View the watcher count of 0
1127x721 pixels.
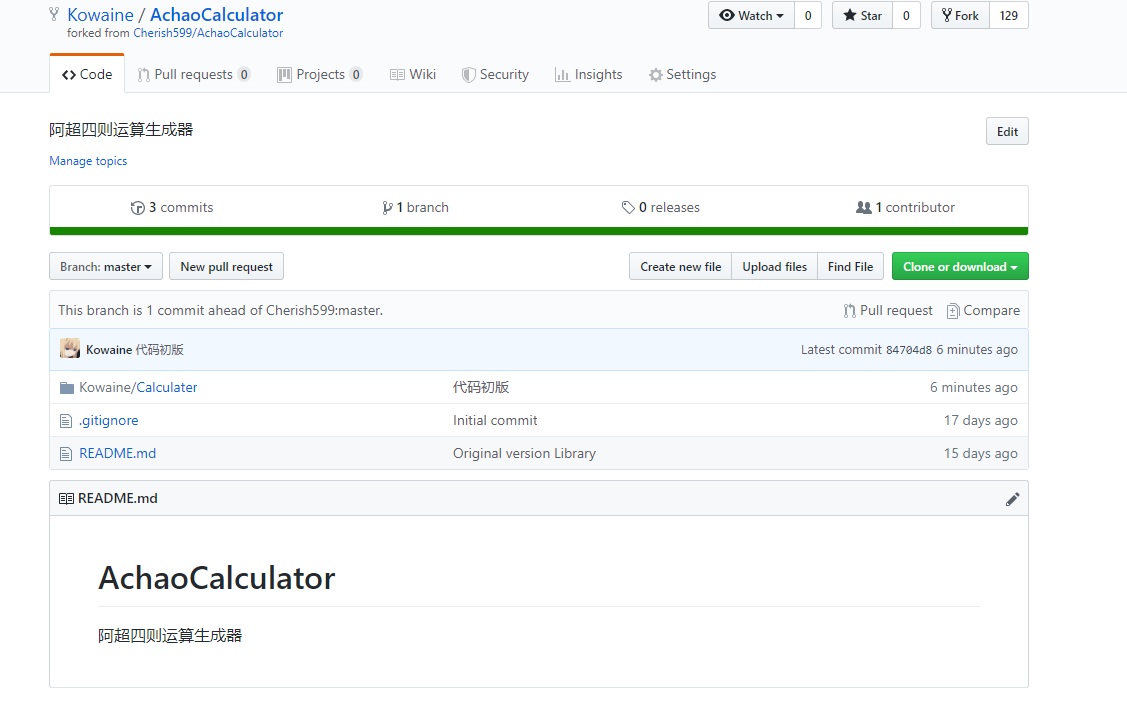pos(808,16)
